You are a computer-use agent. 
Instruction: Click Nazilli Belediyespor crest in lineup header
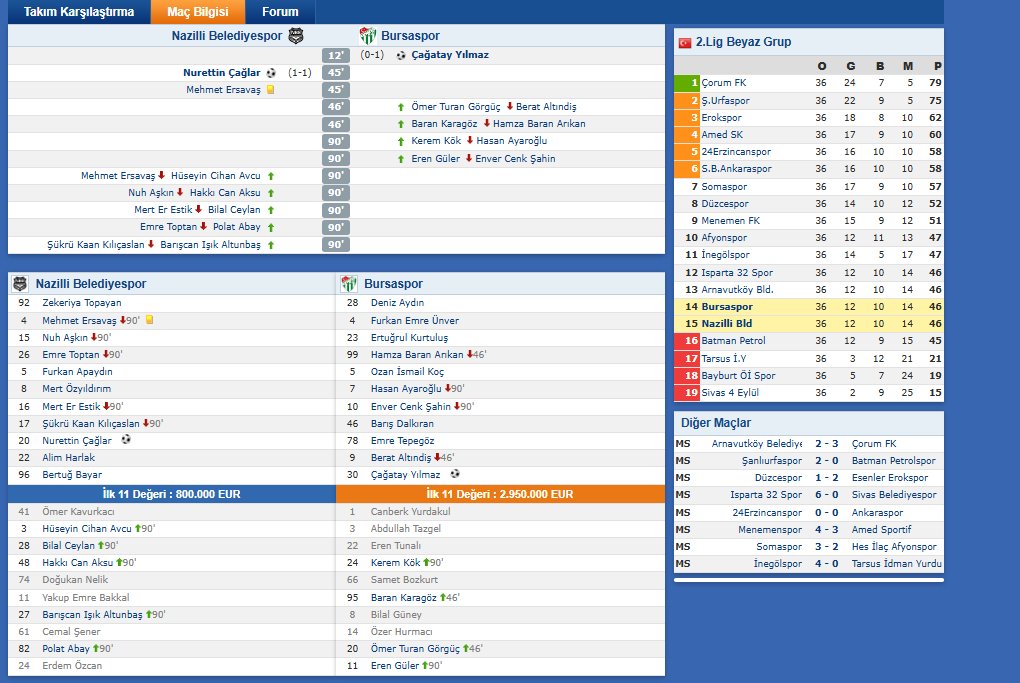(20, 284)
